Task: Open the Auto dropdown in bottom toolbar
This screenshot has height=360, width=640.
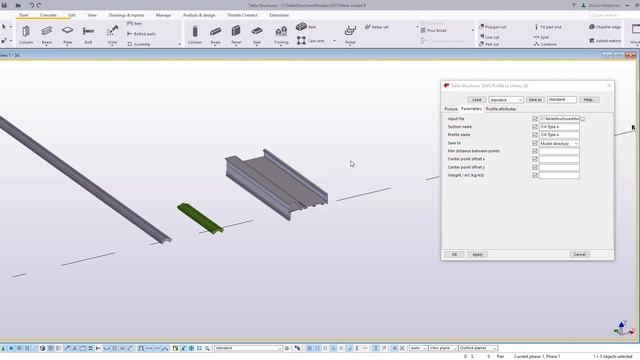Action: tap(418, 348)
